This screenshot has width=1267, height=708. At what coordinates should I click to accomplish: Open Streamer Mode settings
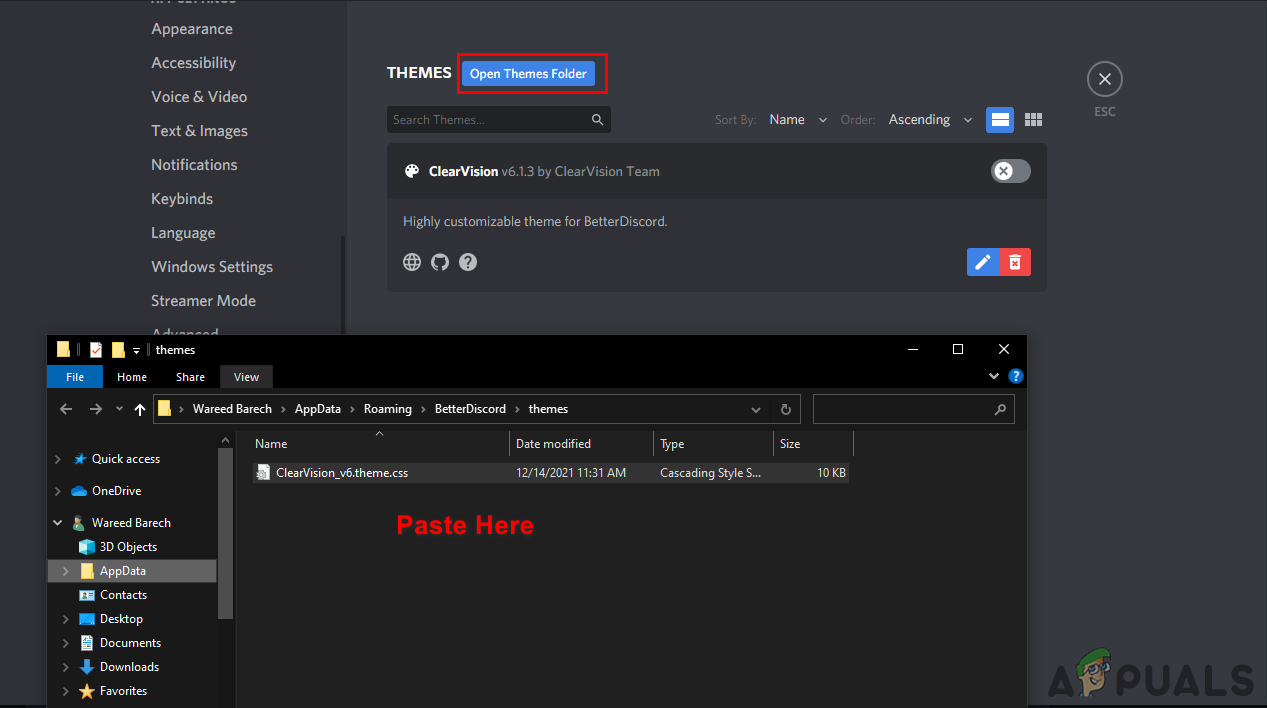(x=203, y=301)
